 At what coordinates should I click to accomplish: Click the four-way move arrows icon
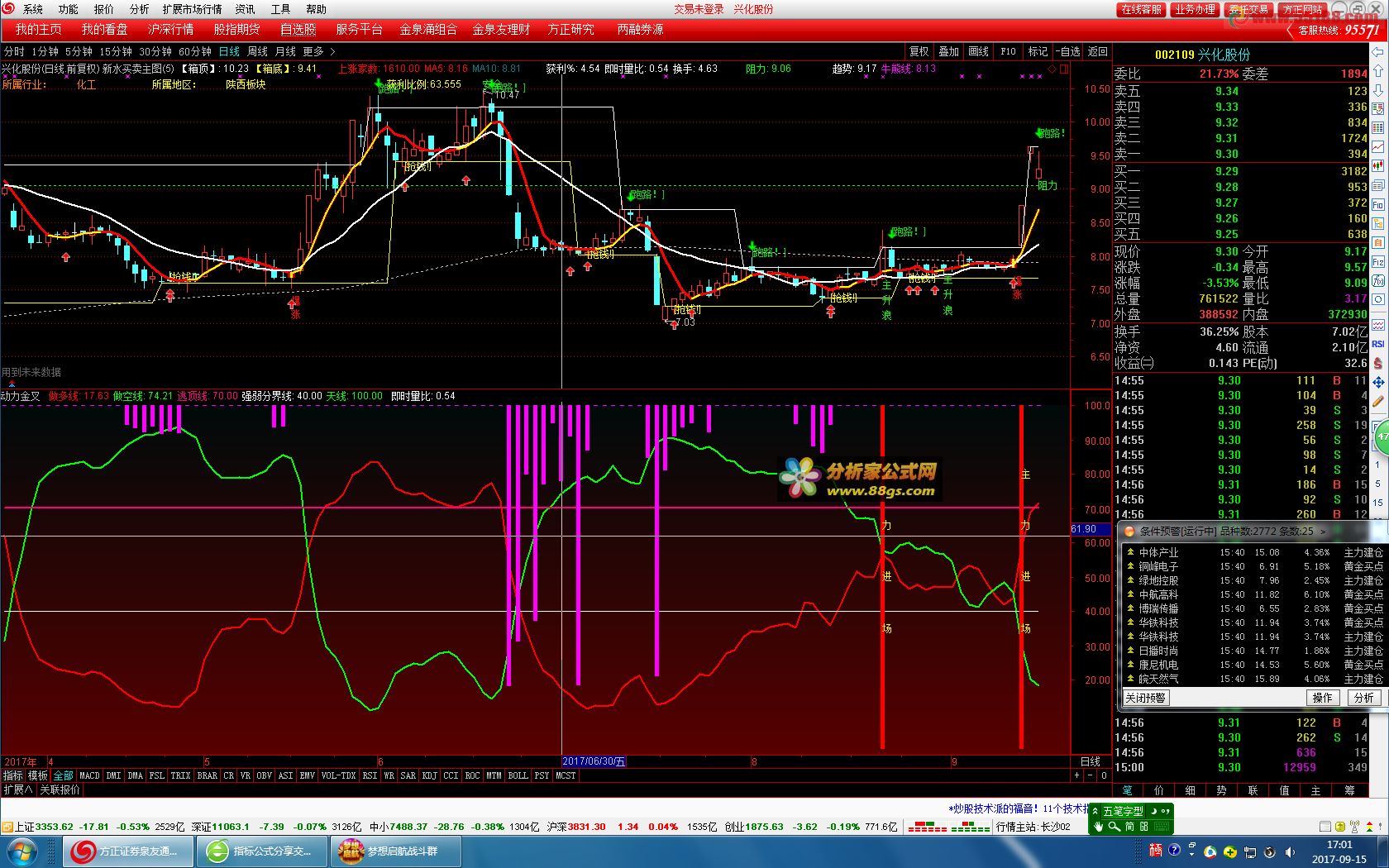tap(1378, 382)
